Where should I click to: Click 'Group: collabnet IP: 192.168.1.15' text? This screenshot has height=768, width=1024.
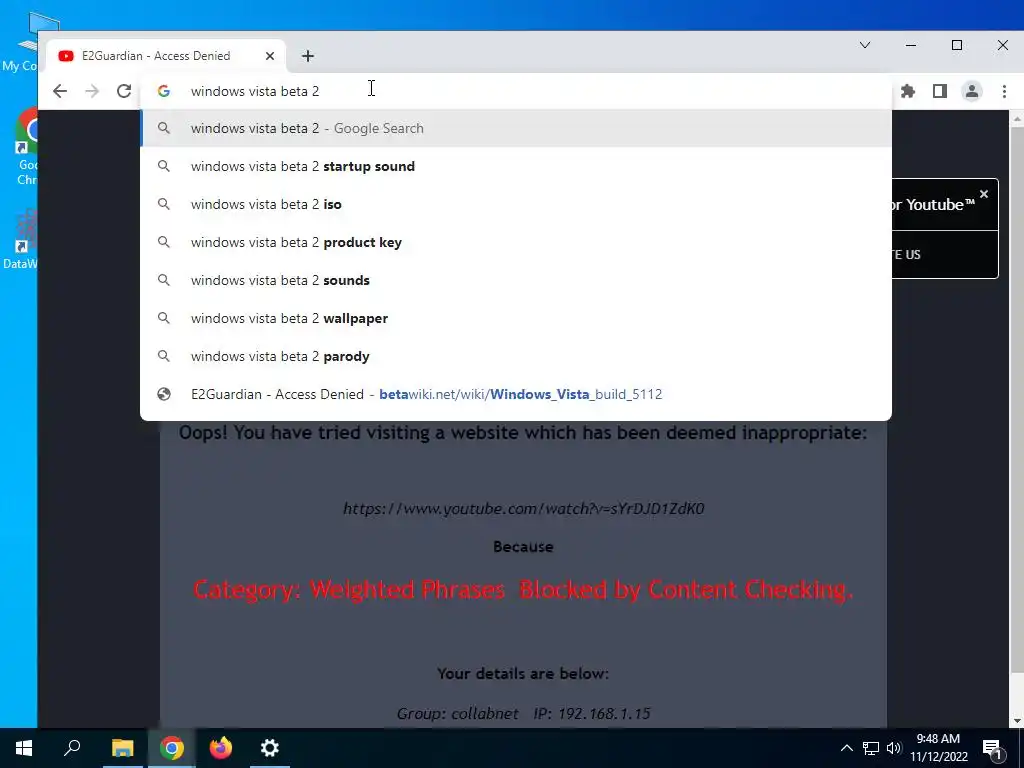(x=523, y=713)
